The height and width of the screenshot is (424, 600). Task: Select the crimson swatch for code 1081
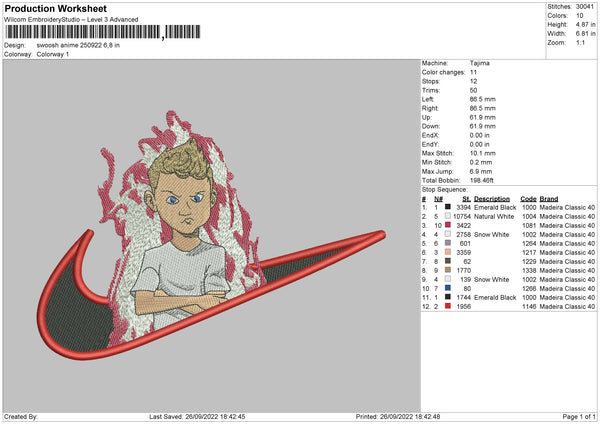(x=448, y=225)
